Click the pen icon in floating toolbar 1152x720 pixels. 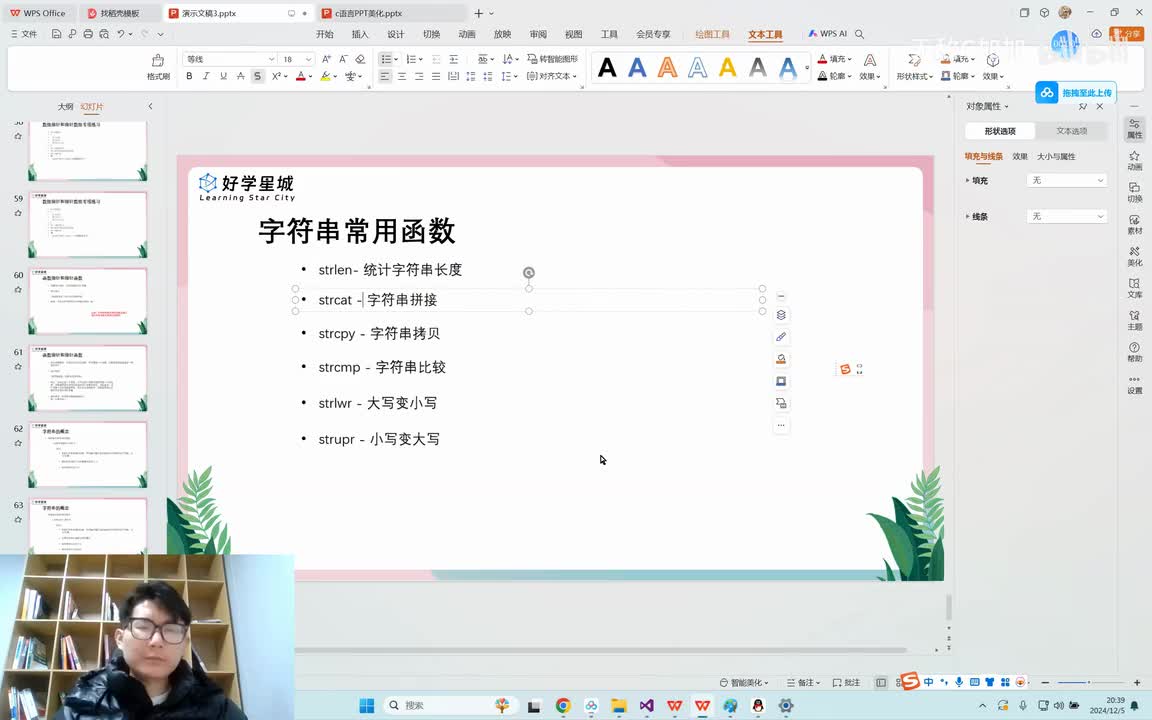tap(781, 336)
